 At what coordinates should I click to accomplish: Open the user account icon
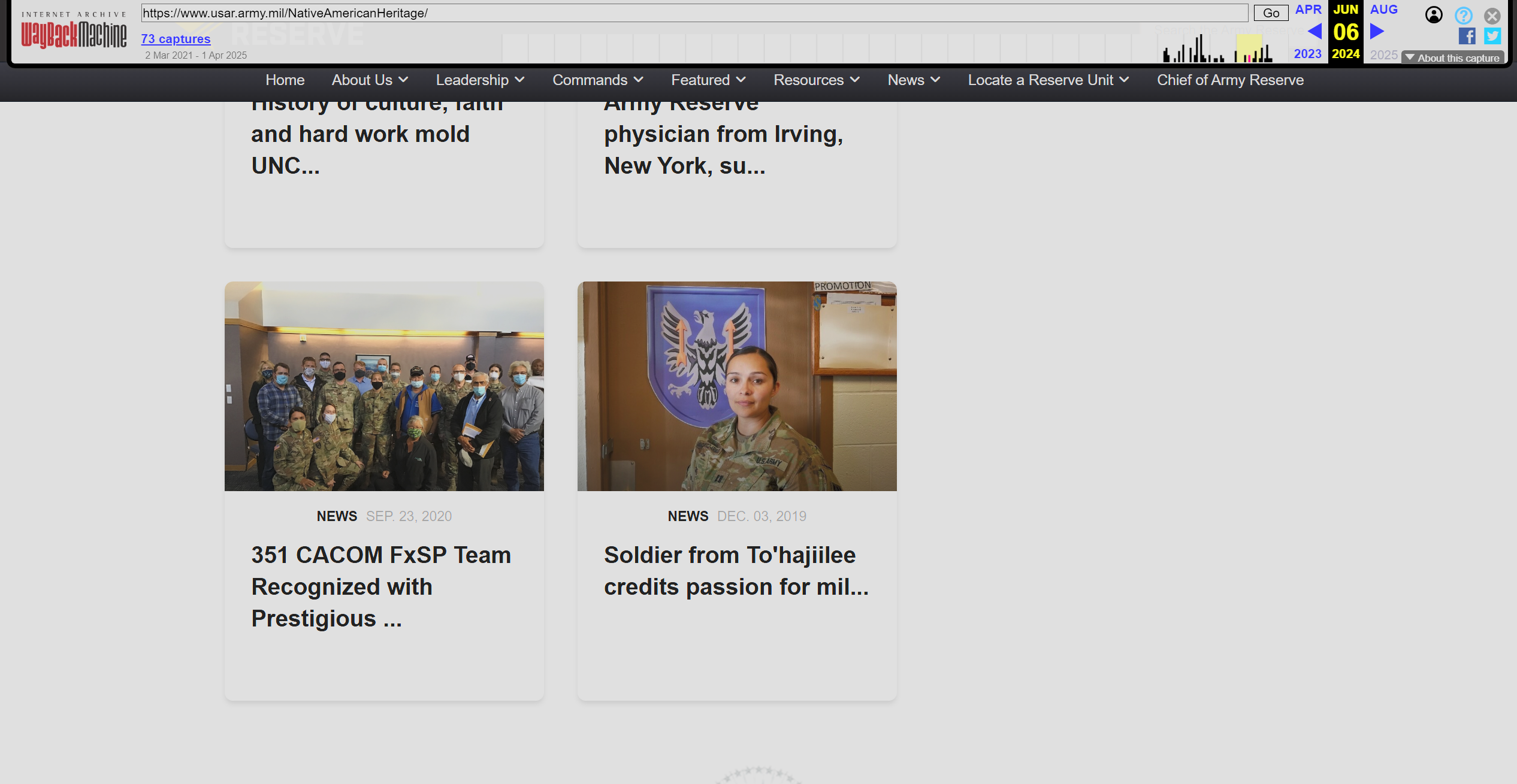[x=1433, y=15]
